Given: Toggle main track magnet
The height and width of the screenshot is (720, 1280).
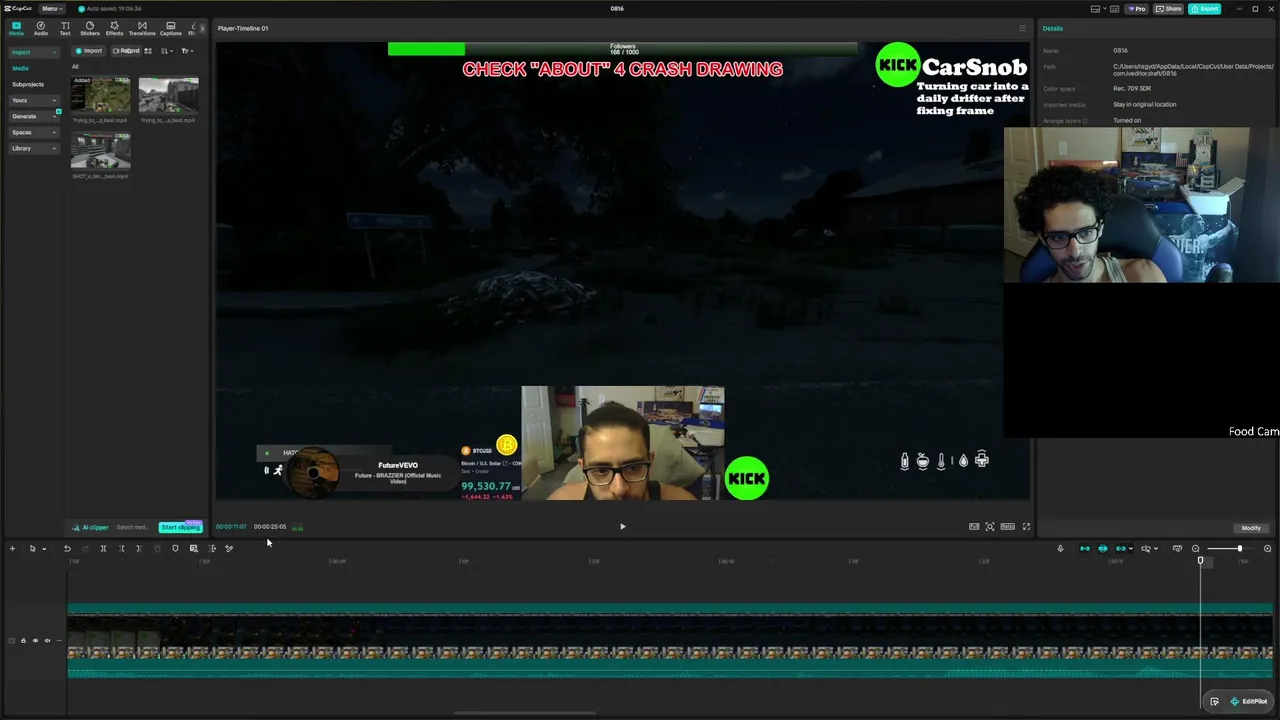Looking at the screenshot, I should click(x=1085, y=548).
